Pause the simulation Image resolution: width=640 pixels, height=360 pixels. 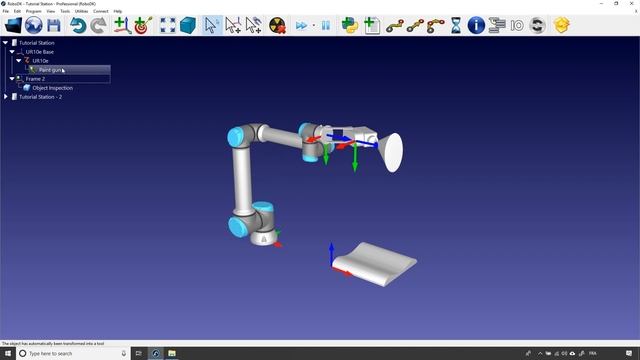point(326,25)
